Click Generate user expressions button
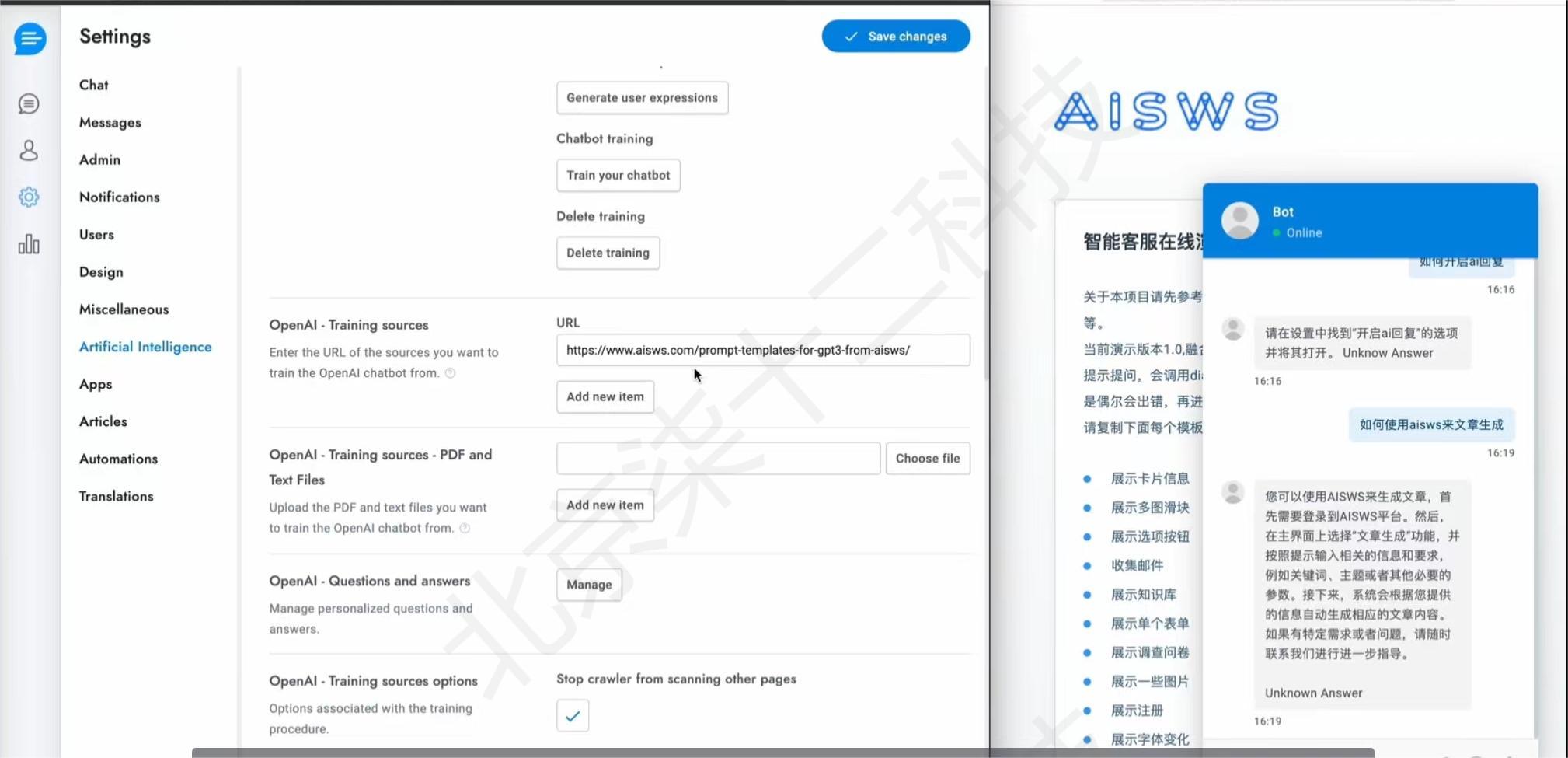The width and height of the screenshot is (1568, 758). pos(643,98)
